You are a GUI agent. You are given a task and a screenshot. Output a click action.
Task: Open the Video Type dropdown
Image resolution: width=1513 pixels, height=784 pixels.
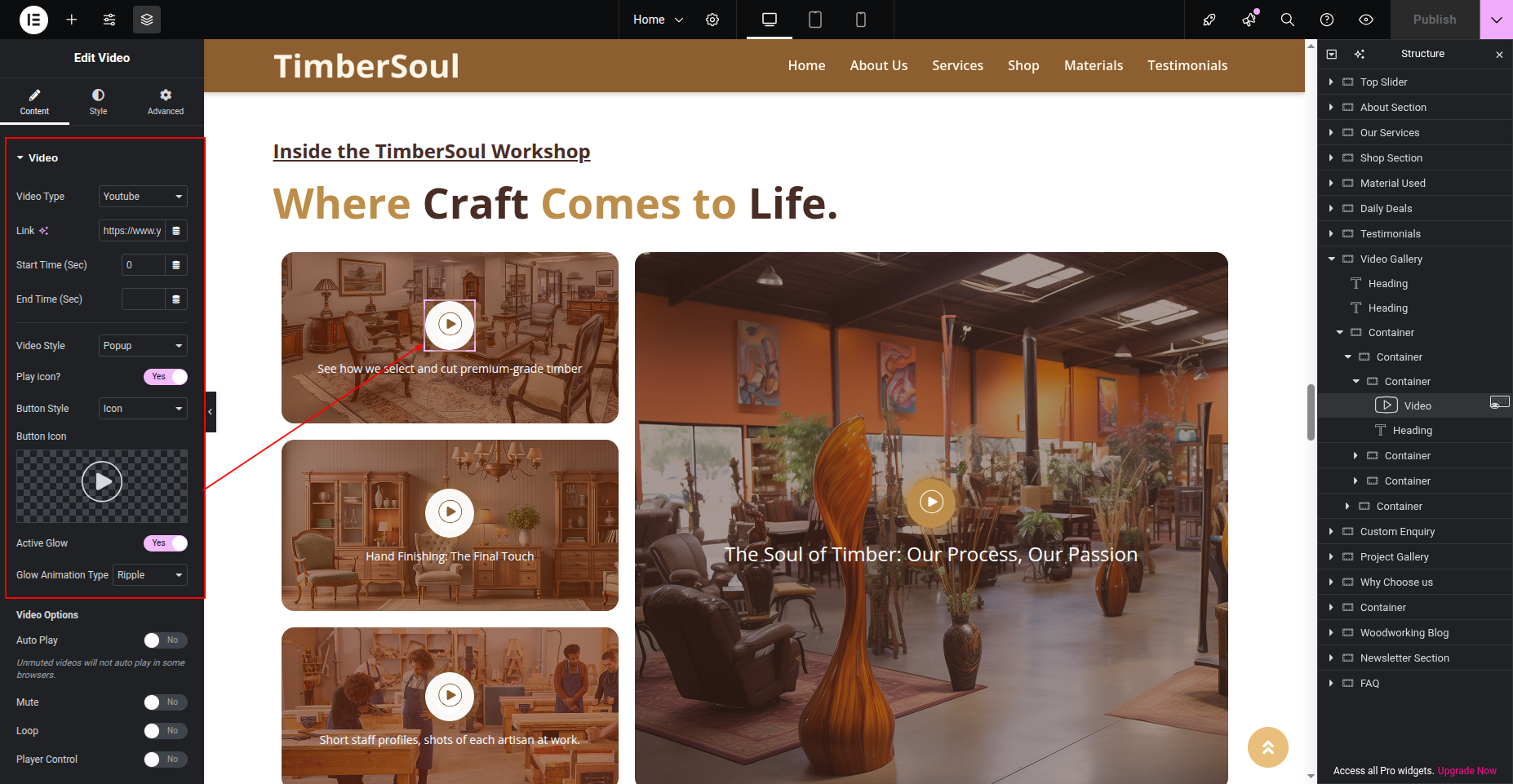pos(143,197)
